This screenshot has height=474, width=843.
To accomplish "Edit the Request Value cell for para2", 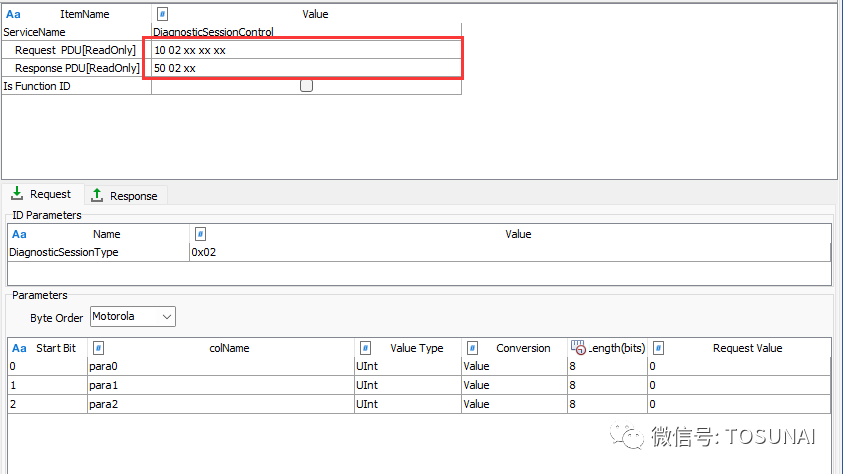I will point(739,404).
